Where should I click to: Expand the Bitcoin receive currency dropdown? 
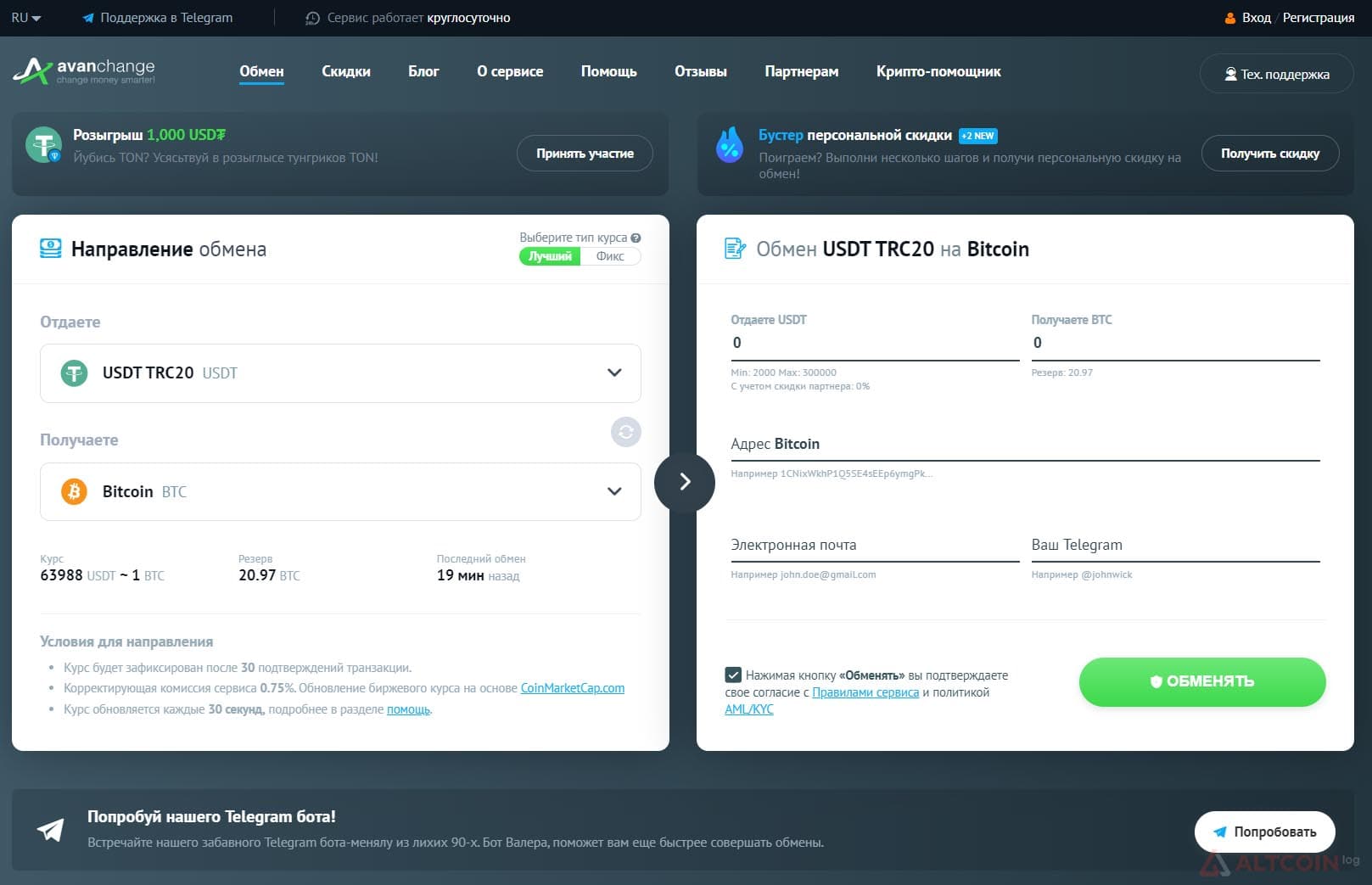point(340,491)
